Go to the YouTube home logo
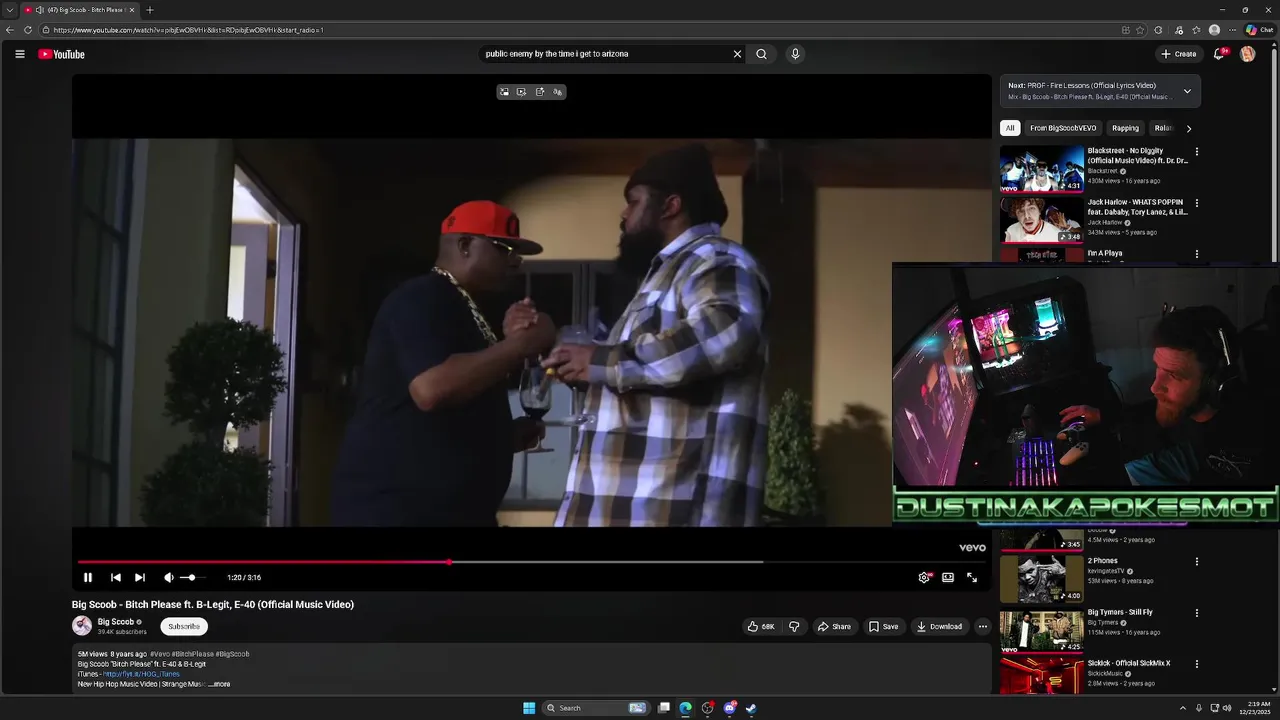The width and height of the screenshot is (1280, 720). pos(61,54)
